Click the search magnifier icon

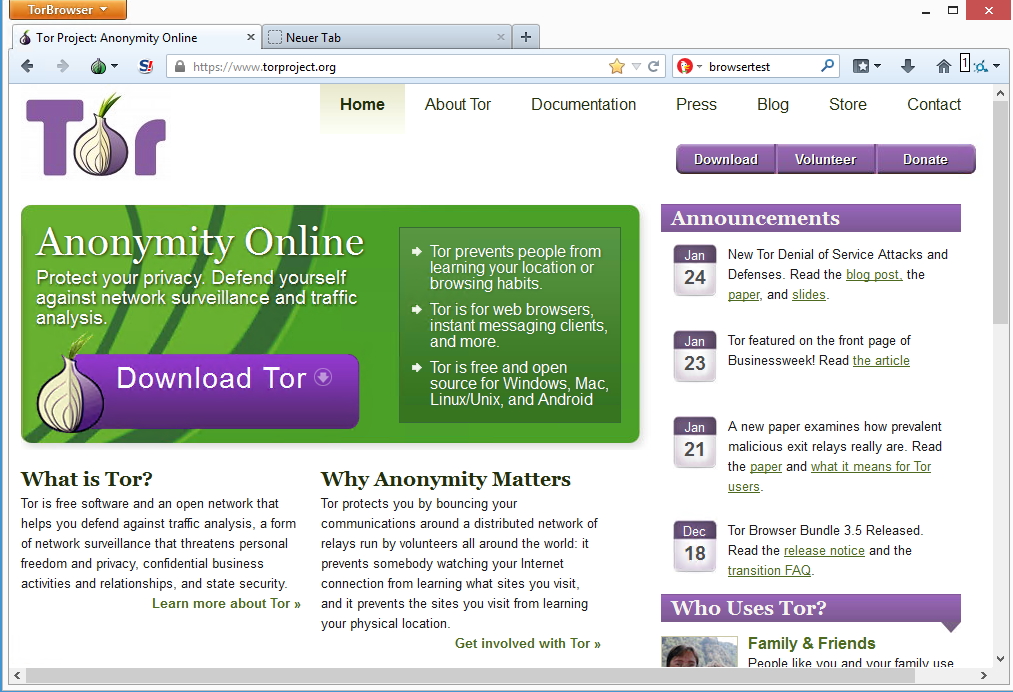pos(827,66)
